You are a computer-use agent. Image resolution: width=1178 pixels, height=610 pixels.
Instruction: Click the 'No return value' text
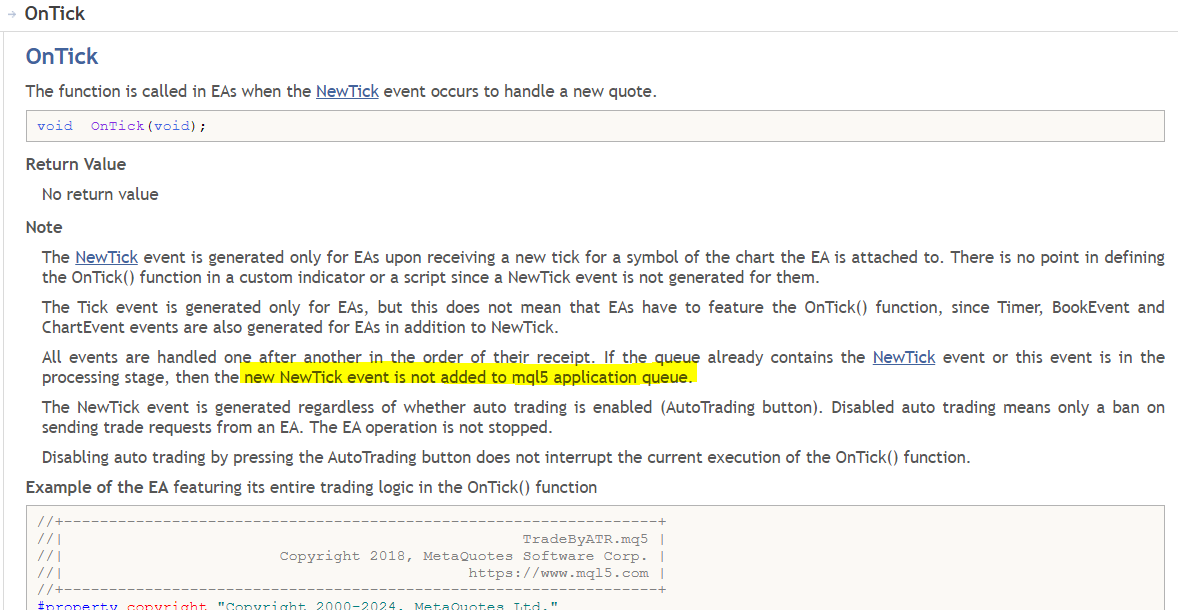(100, 194)
